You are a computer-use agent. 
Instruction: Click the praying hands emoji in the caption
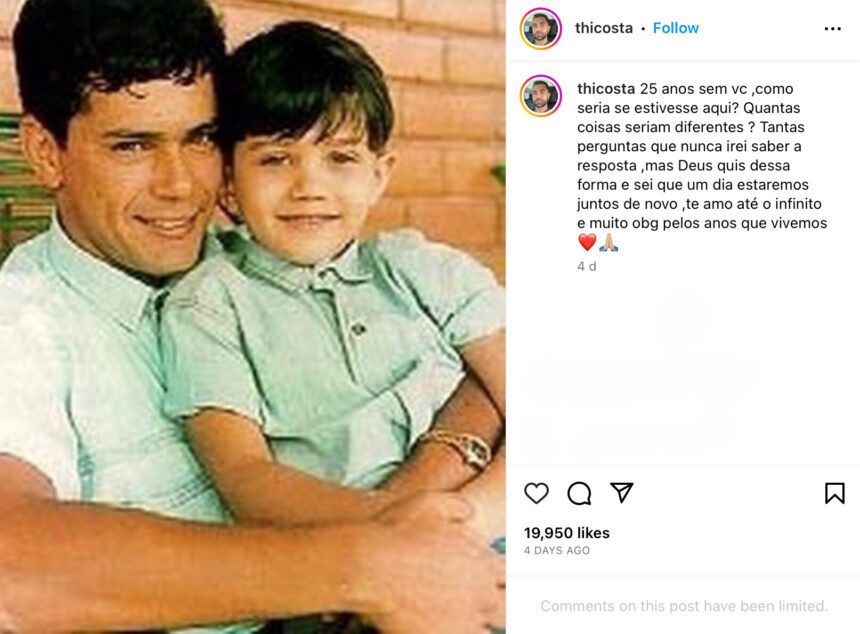pyautogui.click(x=608, y=242)
